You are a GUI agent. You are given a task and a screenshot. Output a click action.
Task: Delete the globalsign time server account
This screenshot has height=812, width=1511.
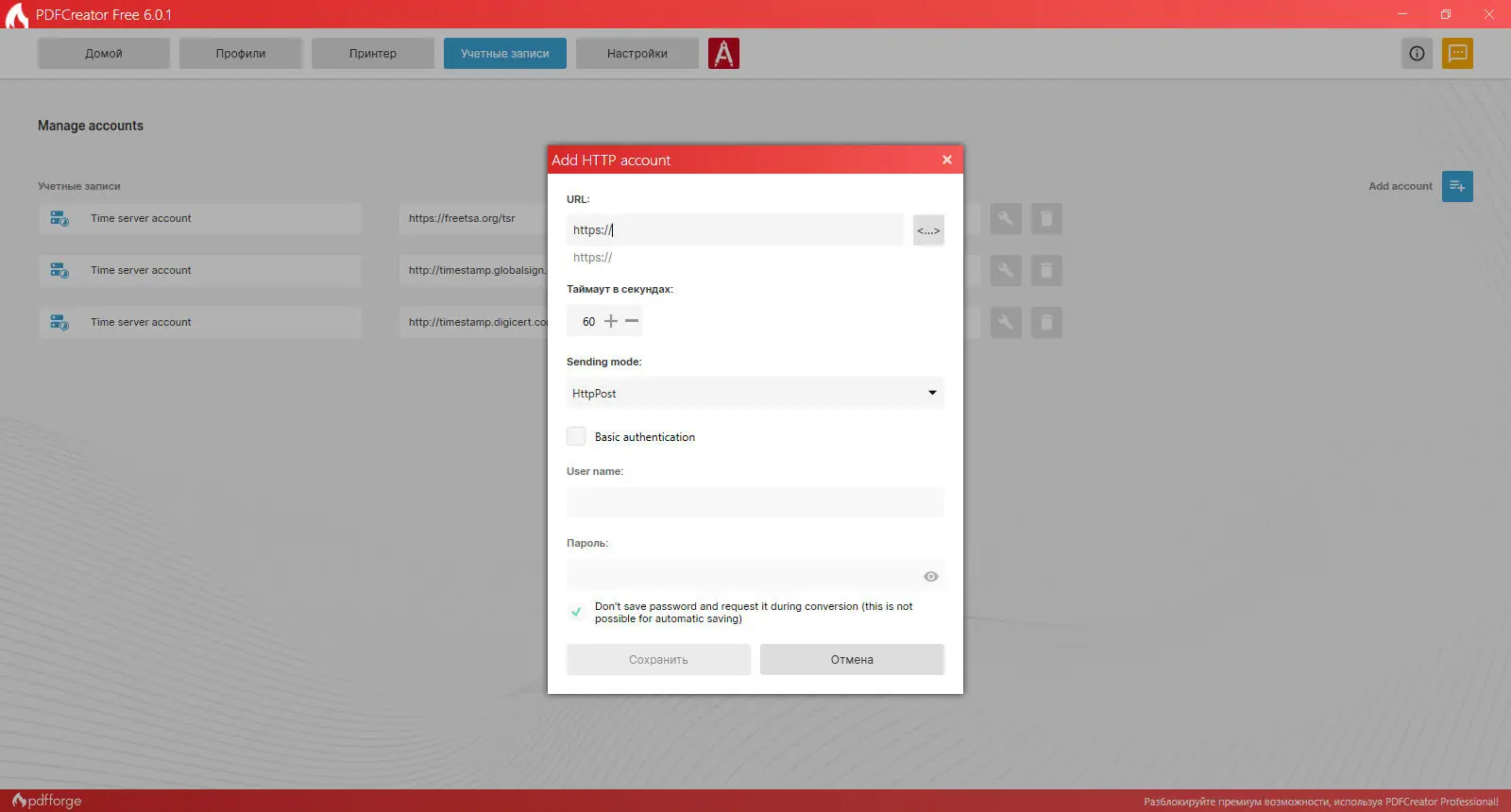(1046, 271)
